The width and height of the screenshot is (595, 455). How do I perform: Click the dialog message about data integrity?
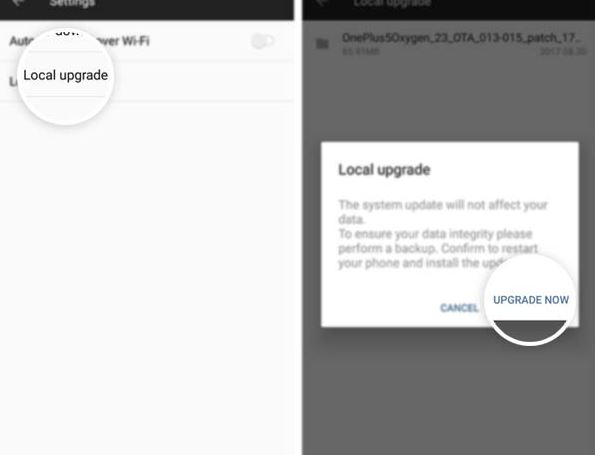pos(442,234)
